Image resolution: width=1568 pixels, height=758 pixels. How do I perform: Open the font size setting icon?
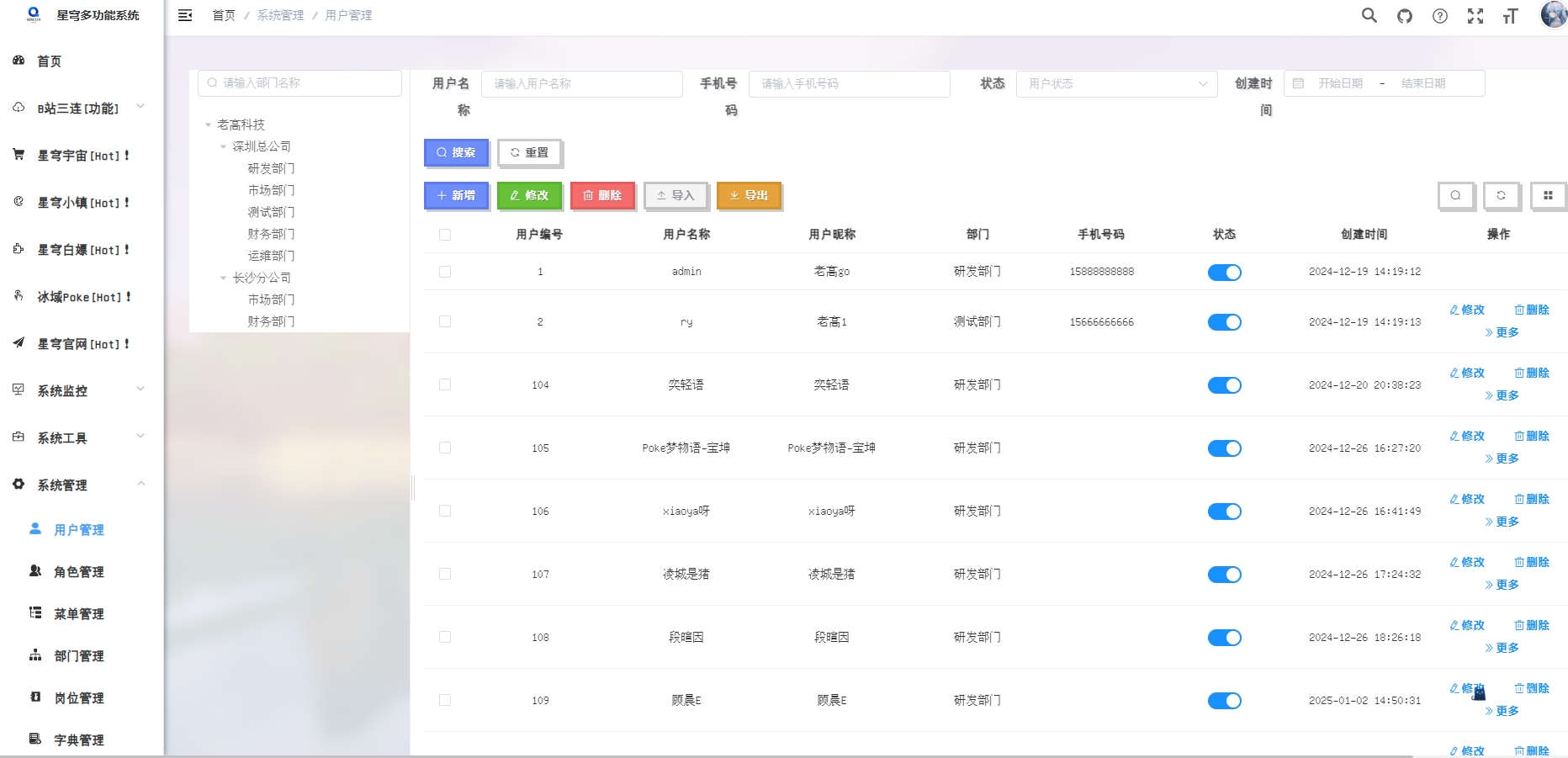pos(1511,16)
